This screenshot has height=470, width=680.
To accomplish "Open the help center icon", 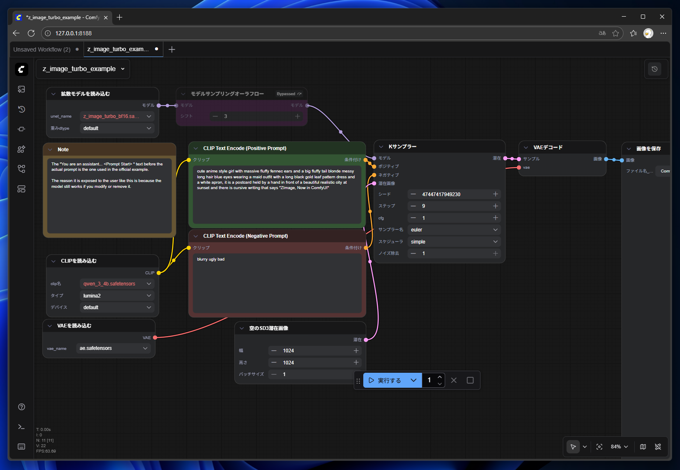I will pyautogui.click(x=21, y=407).
